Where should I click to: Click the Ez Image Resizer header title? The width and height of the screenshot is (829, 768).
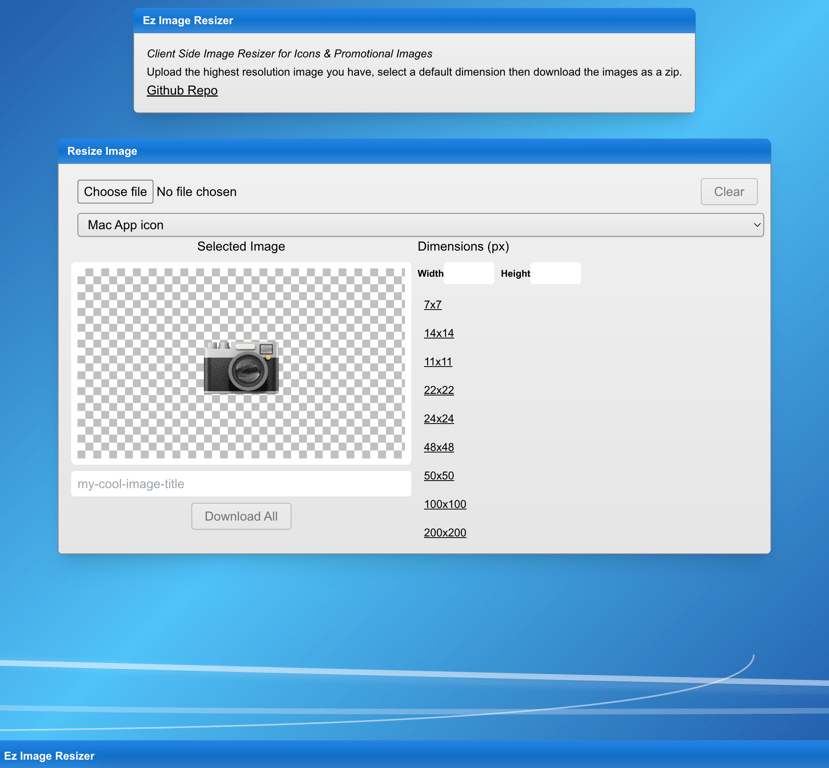[x=188, y=21]
